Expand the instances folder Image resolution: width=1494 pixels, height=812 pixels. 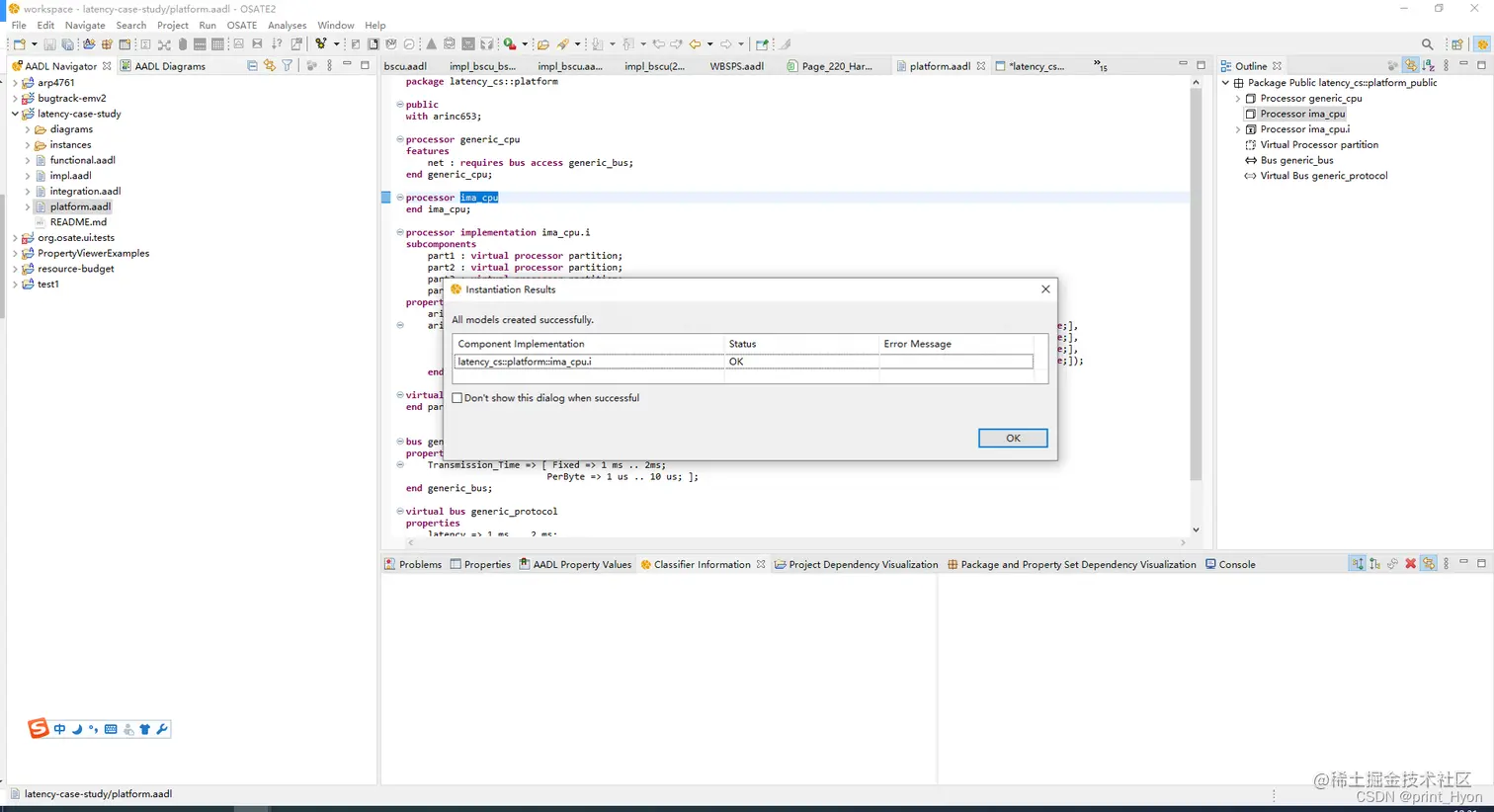28,145
